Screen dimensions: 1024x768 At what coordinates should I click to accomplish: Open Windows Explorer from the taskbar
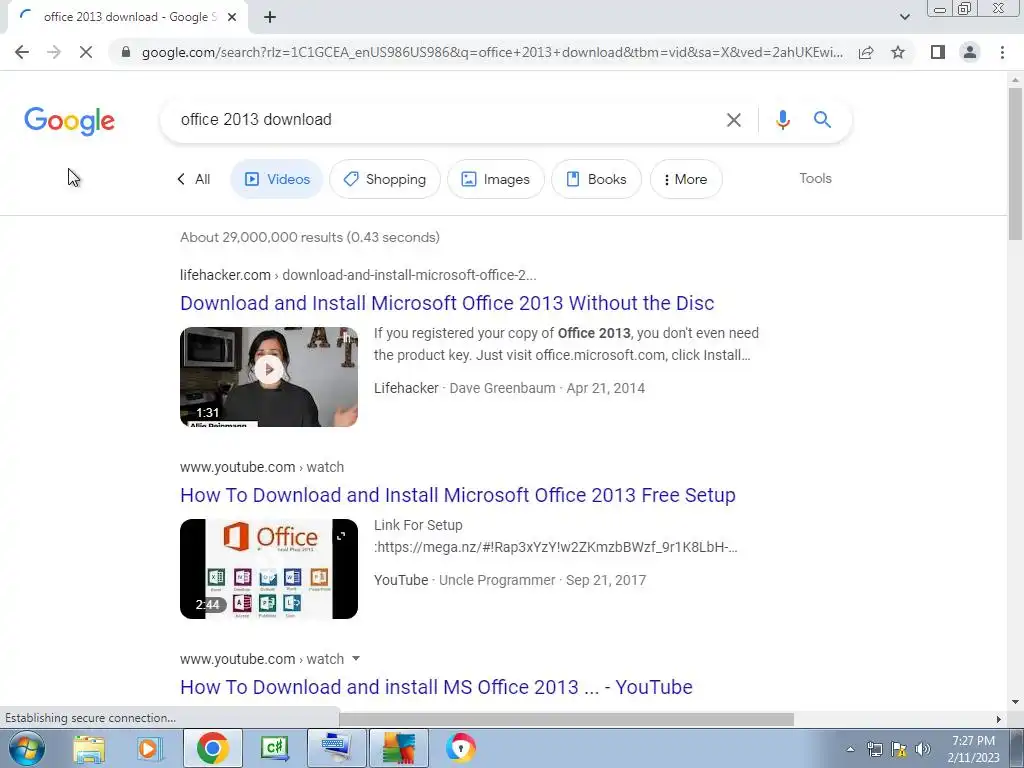point(89,748)
